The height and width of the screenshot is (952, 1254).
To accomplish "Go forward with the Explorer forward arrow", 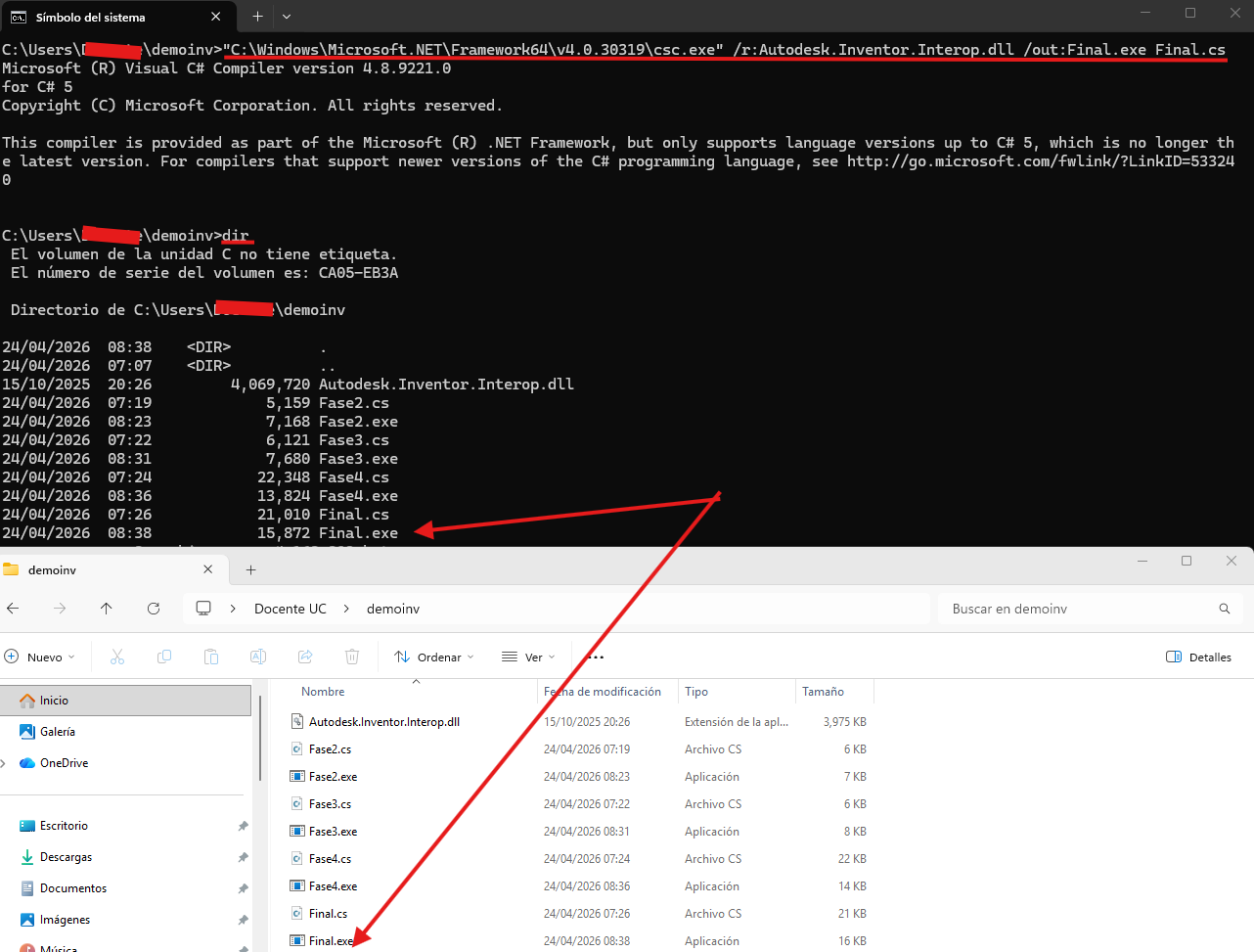I will [60, 609].
